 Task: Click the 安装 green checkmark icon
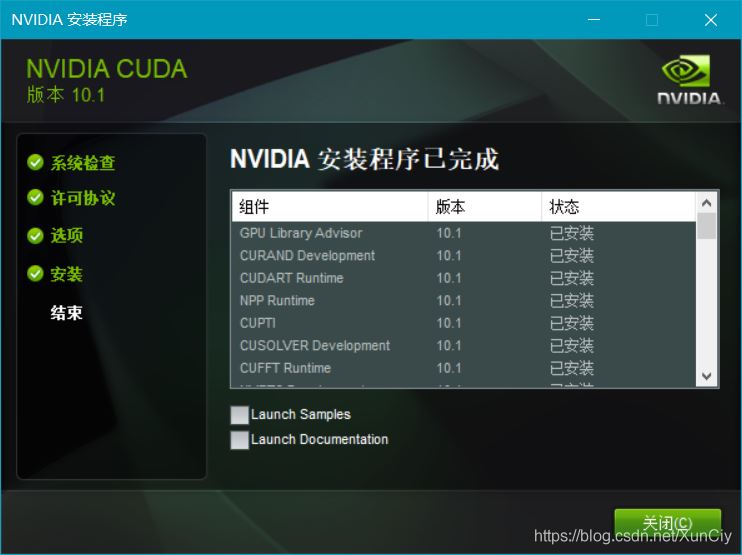[36, 274]
